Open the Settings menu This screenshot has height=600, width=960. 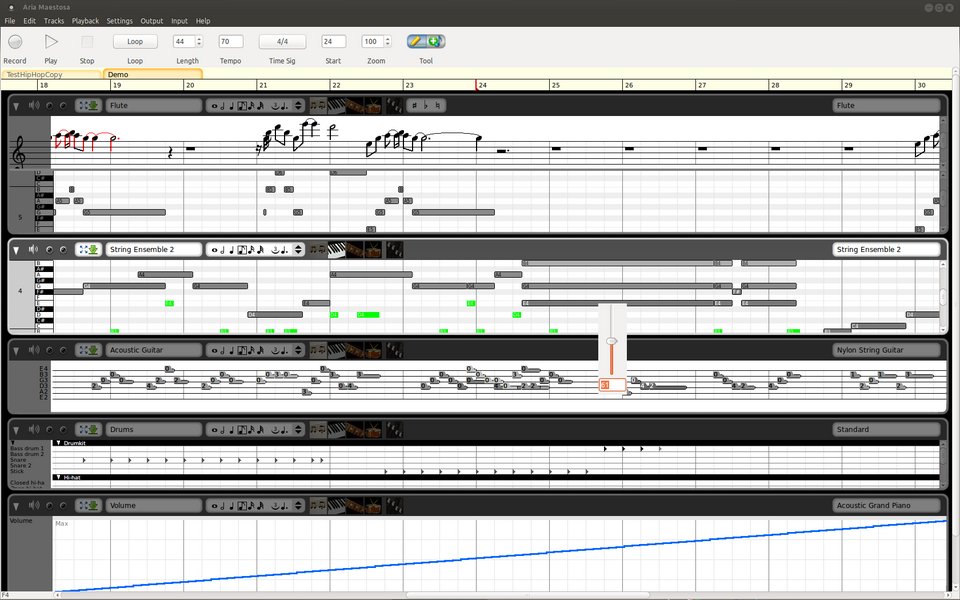[119, 21]
